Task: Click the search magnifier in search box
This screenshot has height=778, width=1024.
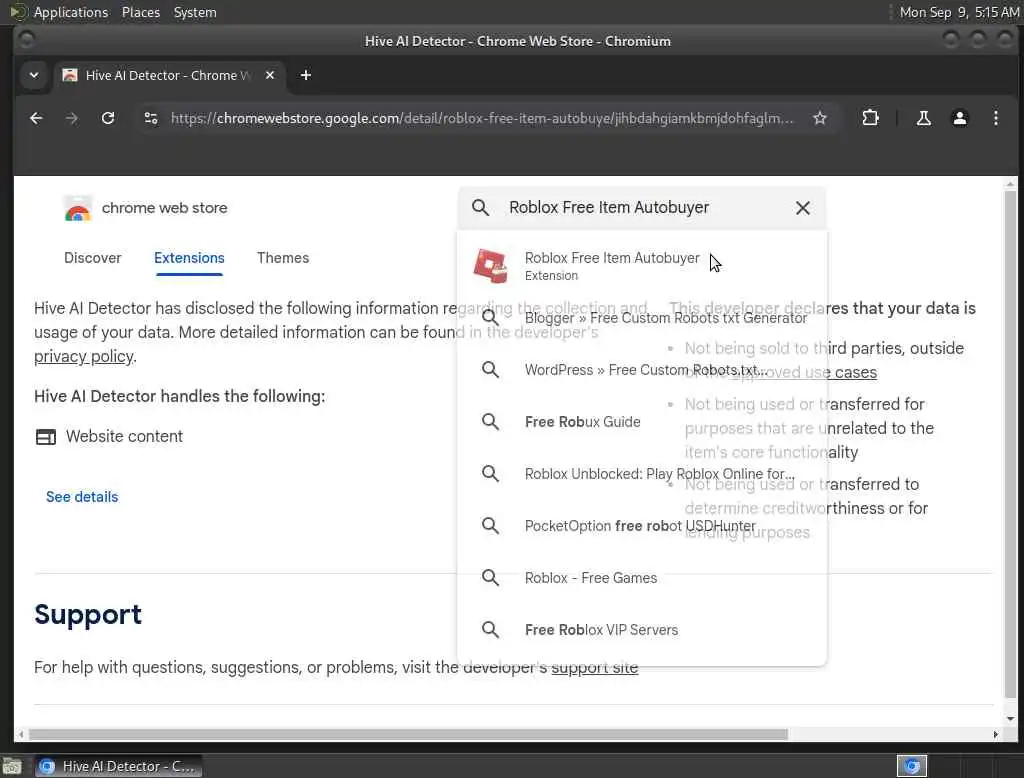Action: click(x=481, y=208)
